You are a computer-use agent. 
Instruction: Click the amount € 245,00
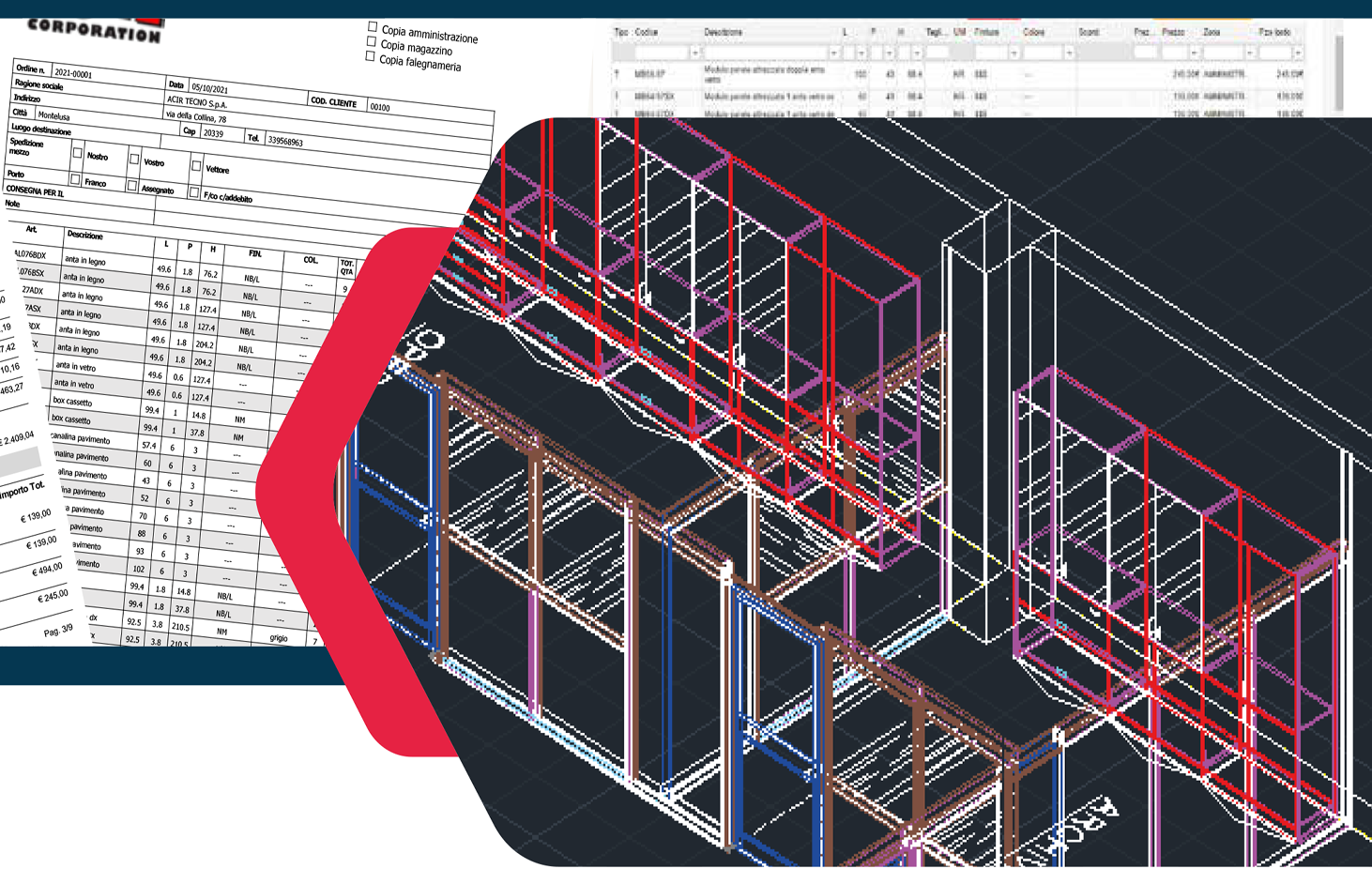53,596
